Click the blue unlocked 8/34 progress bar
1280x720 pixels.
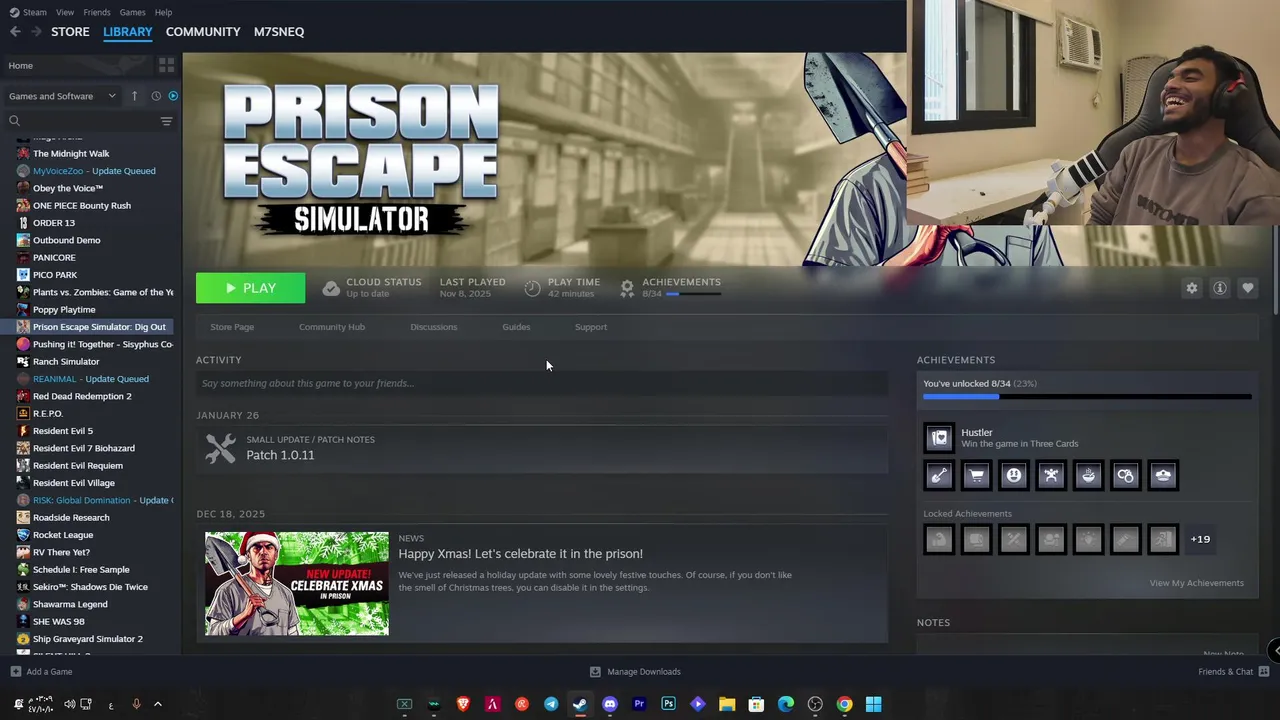(x=1087, y=397)
